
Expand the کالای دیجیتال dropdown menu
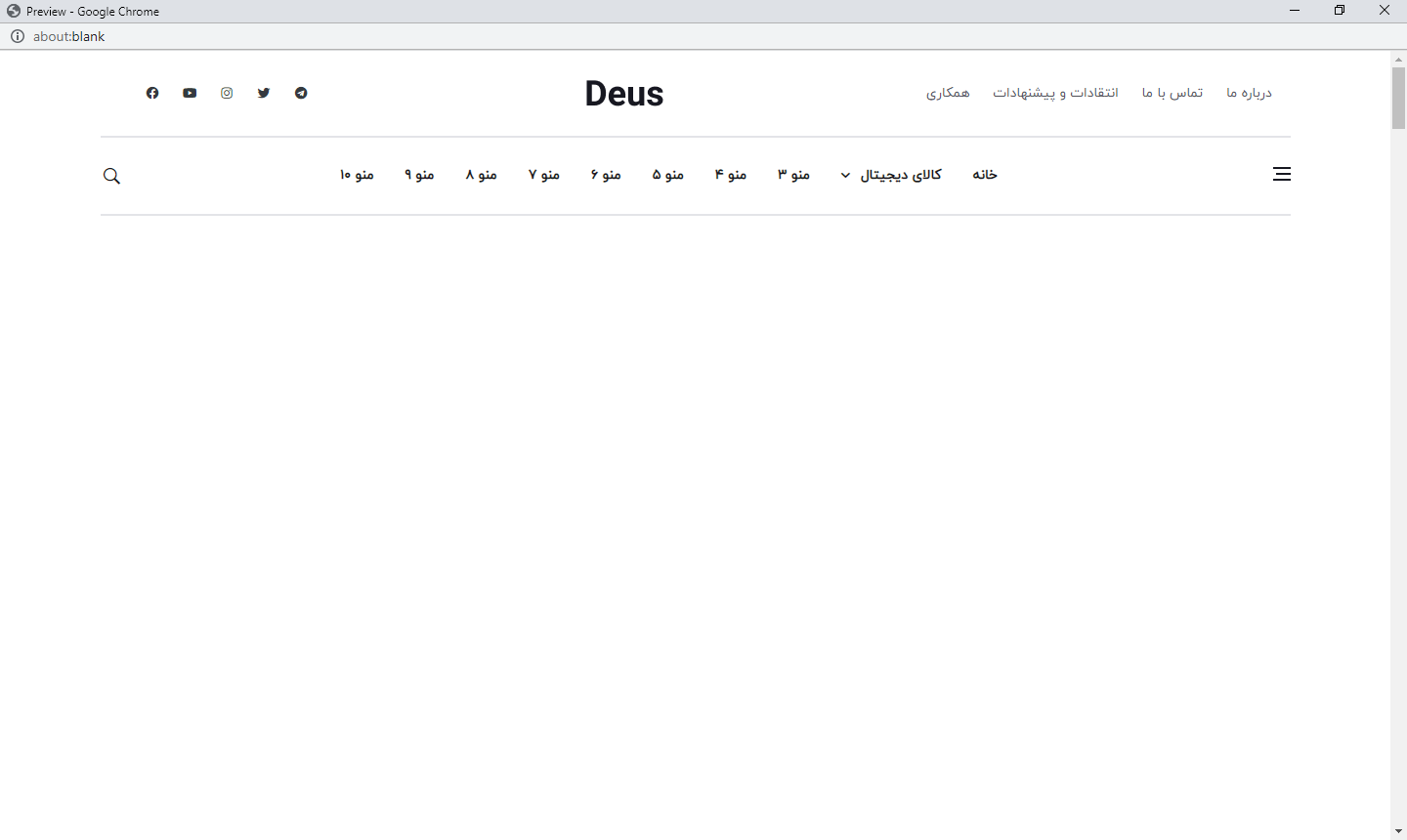point(891,175)
